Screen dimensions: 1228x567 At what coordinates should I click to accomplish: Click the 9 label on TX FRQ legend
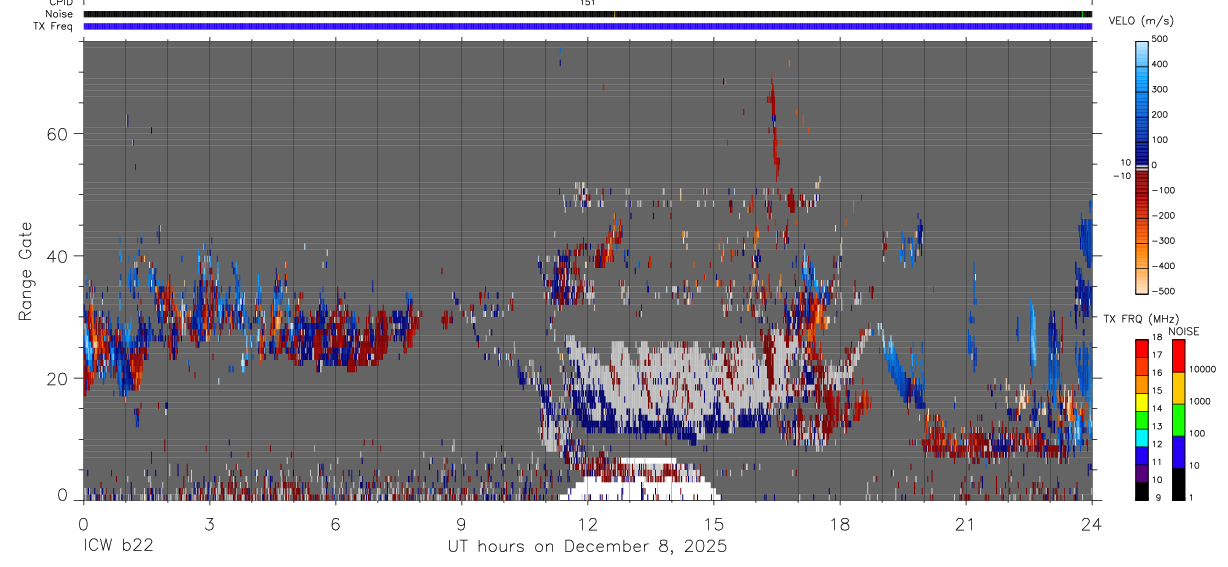point(1158,497)
